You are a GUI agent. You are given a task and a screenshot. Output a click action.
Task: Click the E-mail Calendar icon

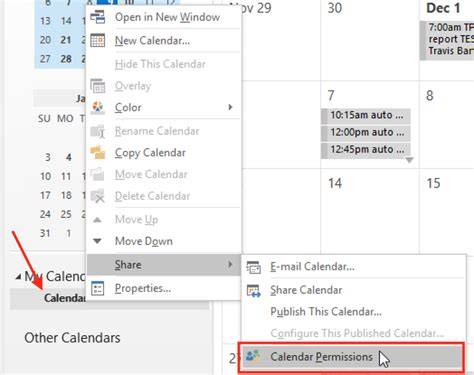254,267
